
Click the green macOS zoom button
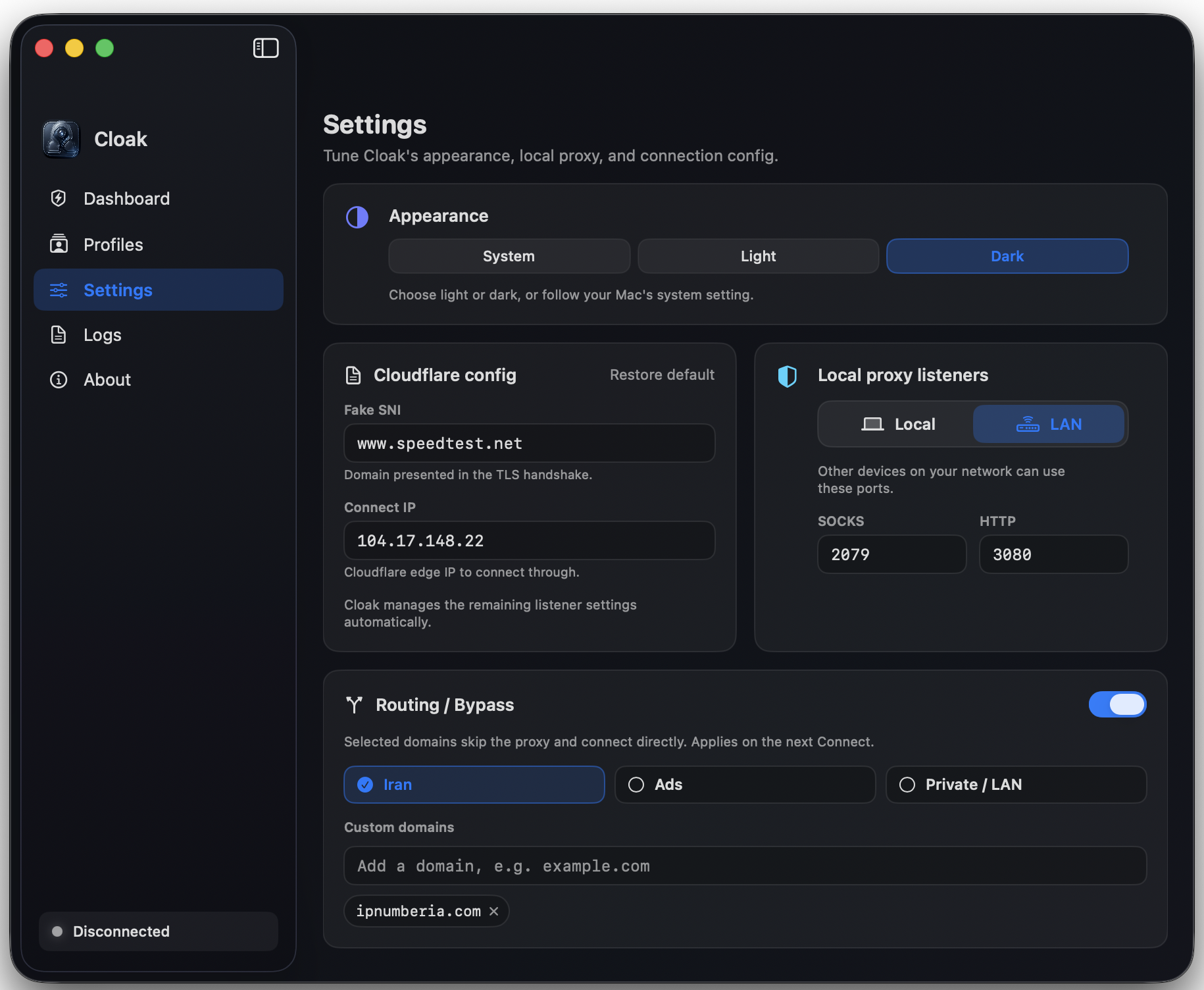click(105, 48)
